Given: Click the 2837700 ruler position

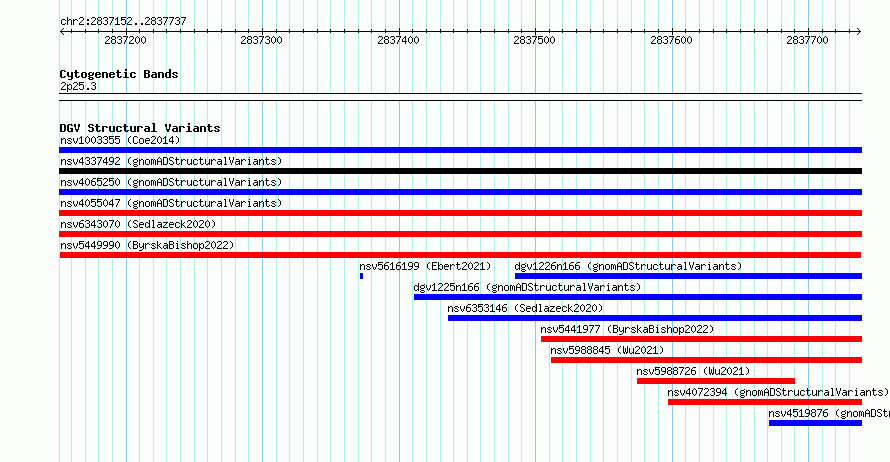Looking at the screenshot, I should click(807, 40).
